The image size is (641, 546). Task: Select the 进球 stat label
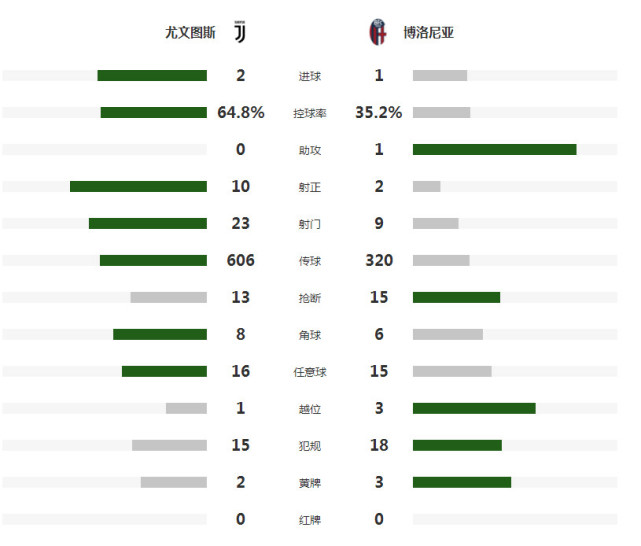(310, 76)
